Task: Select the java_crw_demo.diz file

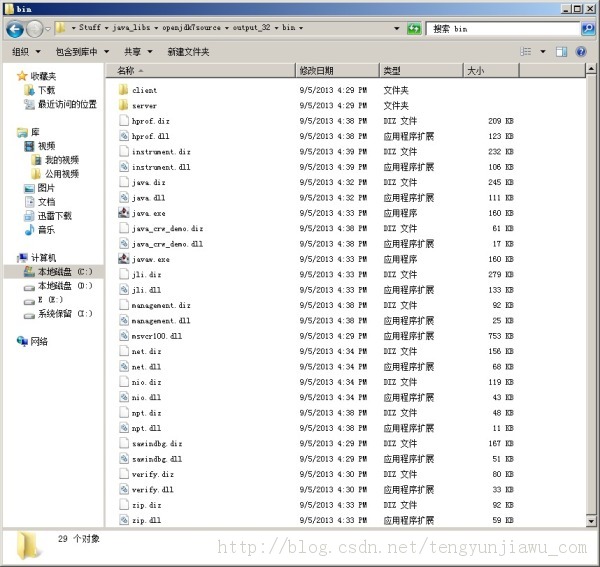Action: tap(167, 228)
